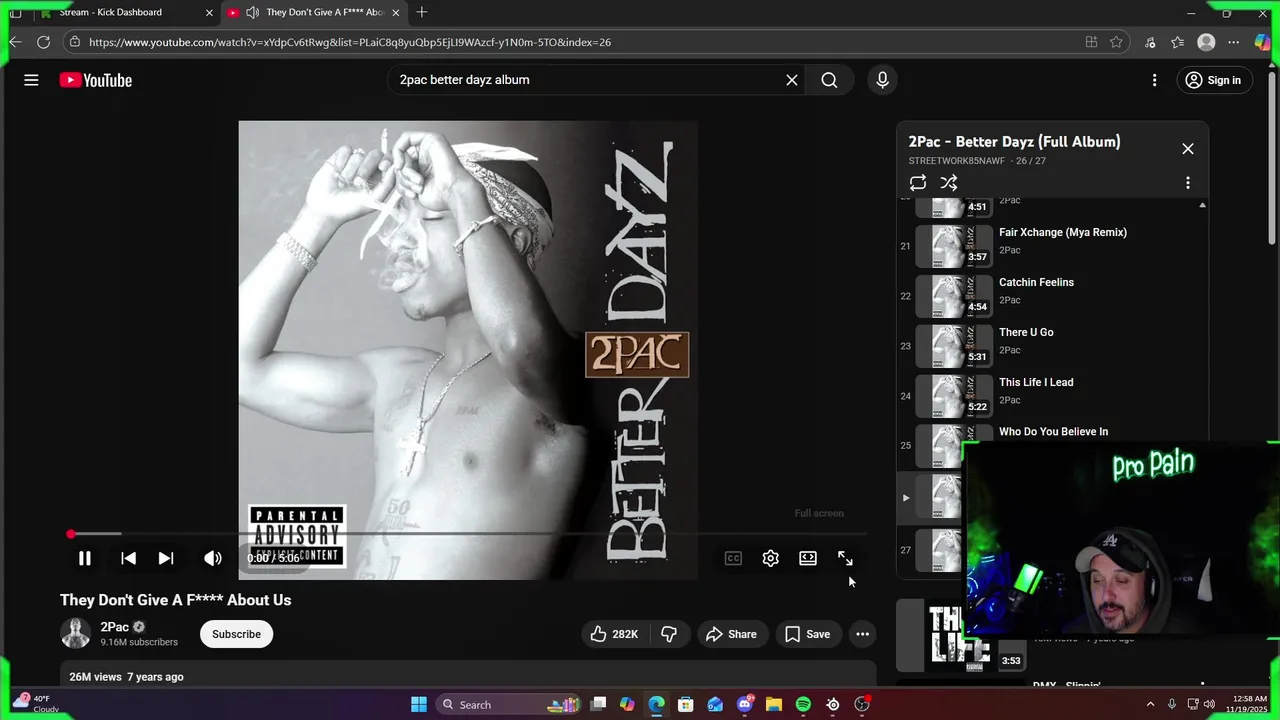Open a new browser tab
Image resolution: width=1280 pixels, height=720 pixels.
[x=422, y=12]
